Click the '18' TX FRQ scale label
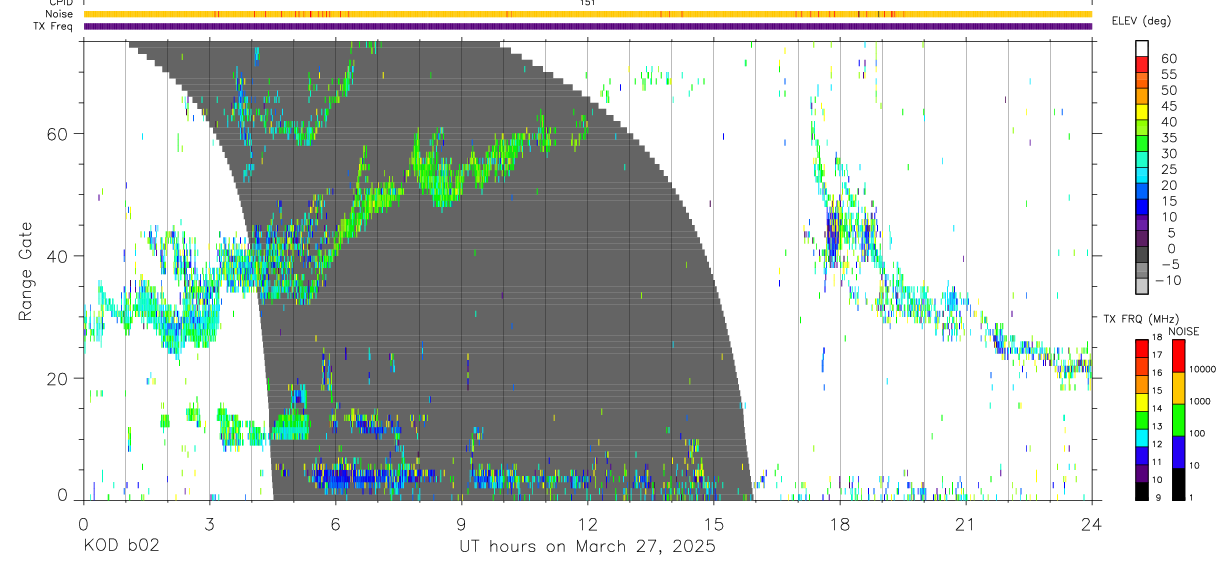Viewport: 1228px width, 567px height. point(1159,338)
